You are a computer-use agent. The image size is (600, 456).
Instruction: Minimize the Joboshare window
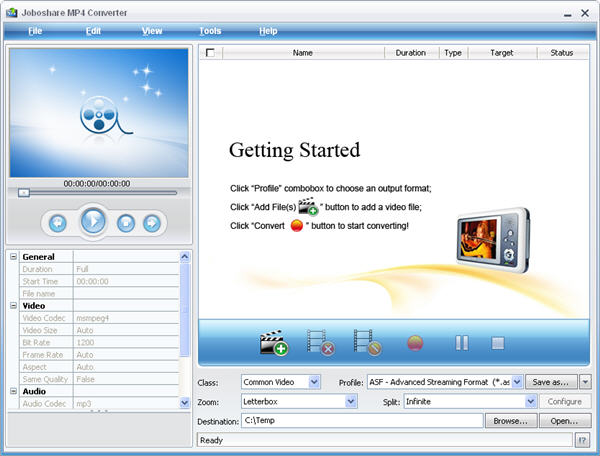[x=567, y=14]
